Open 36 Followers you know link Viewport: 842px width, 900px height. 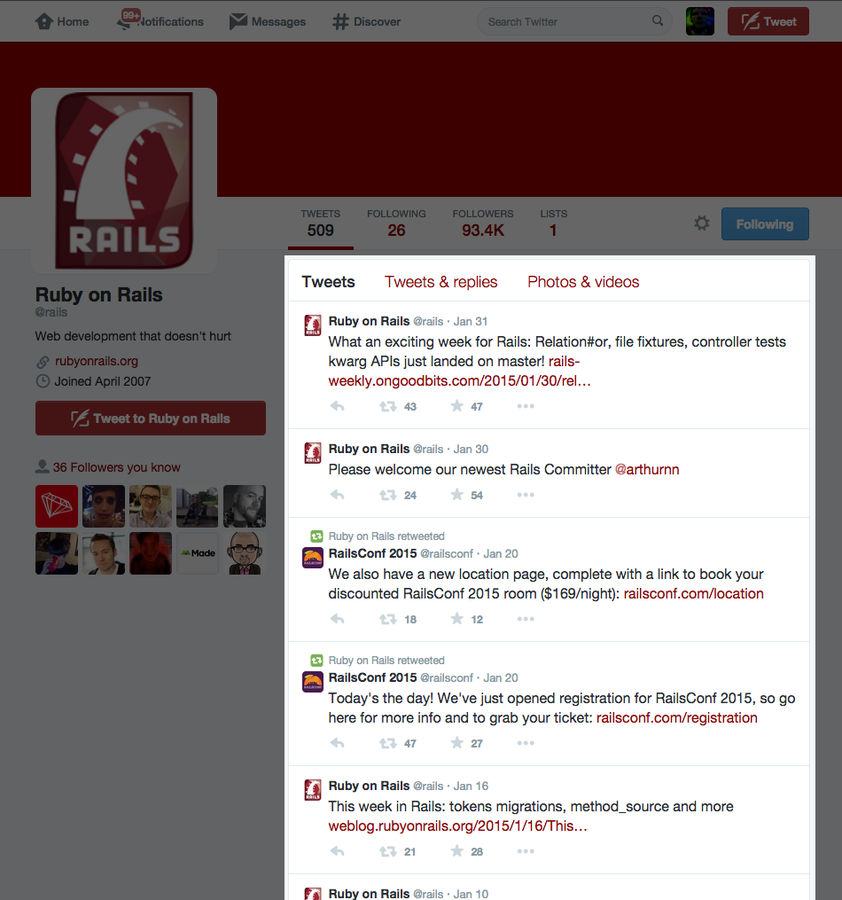coord(117,467)
